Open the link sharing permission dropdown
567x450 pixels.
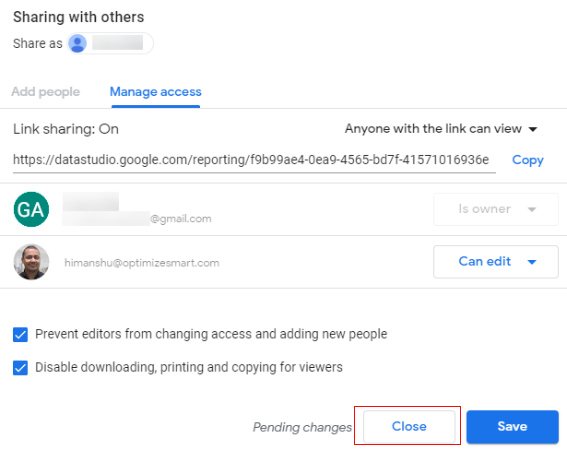click(x=441, y=129)
